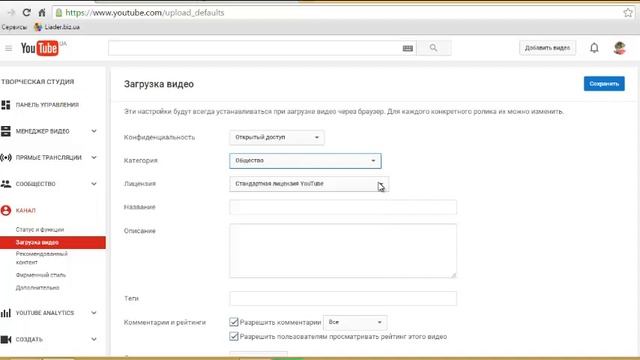The height and width of the screenshot is (360, 640).
Task: Toggle the Разрешить комментарии checkbox
Action: [233, 322]
